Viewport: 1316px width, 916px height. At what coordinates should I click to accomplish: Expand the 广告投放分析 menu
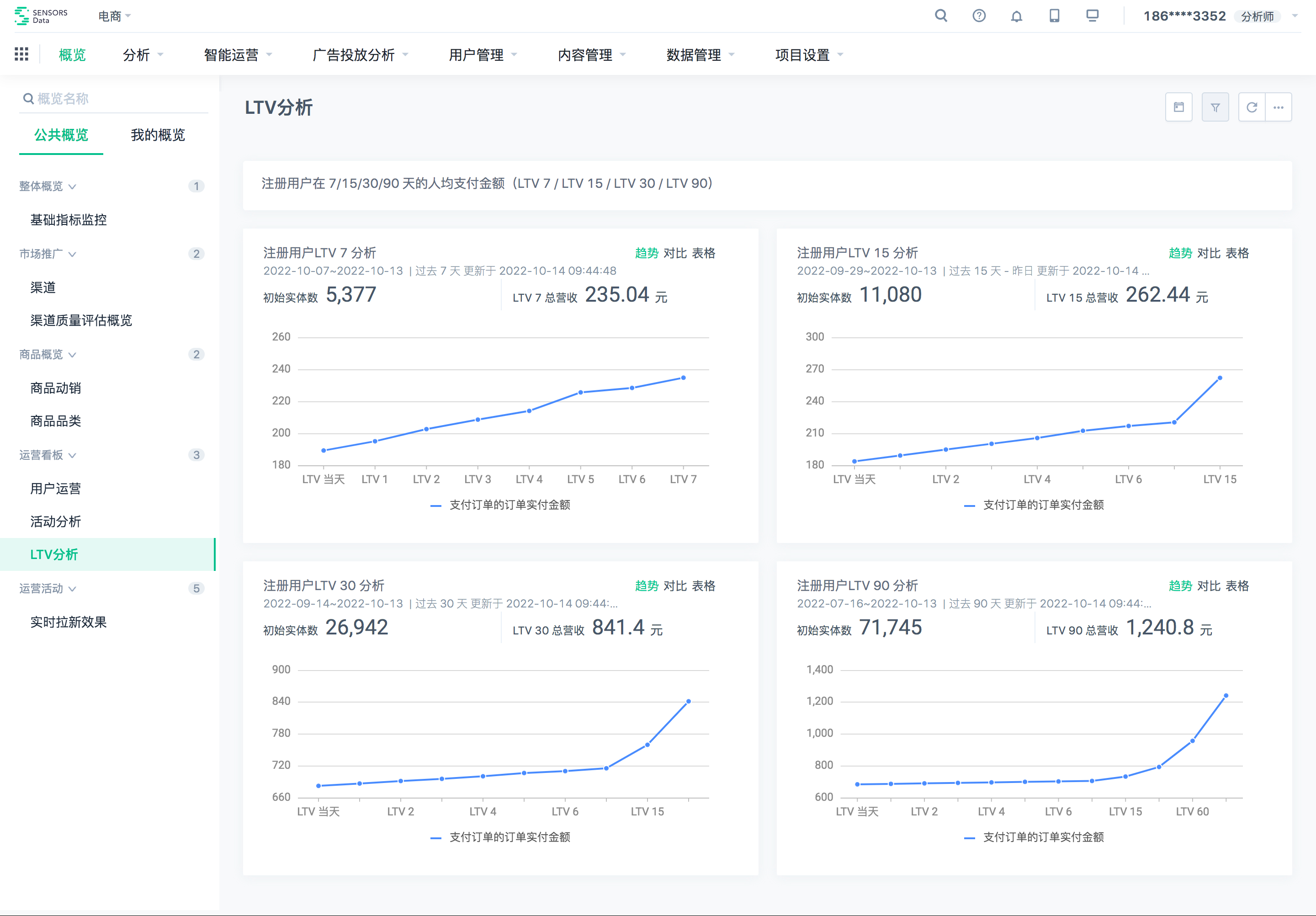pos(361,55)
